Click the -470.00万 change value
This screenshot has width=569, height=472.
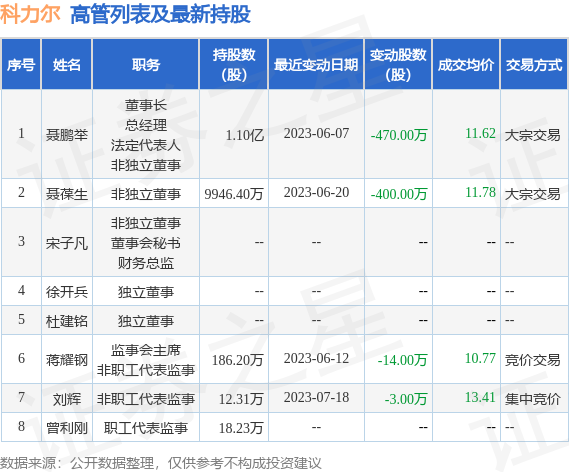tap(399, 135)
